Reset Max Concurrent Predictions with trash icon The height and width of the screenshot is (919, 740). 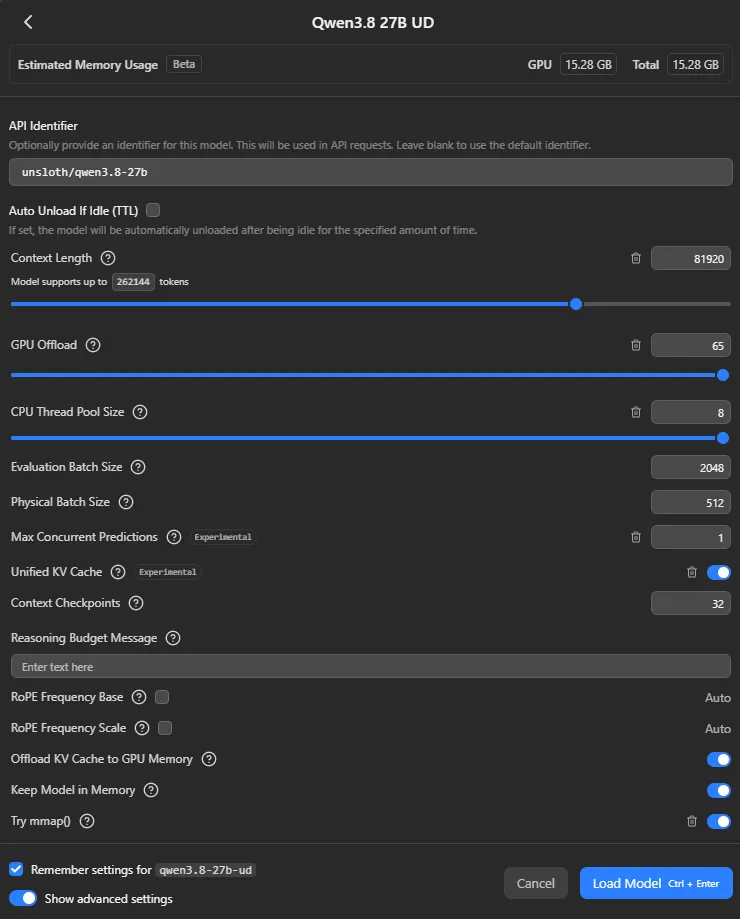point(636,537)
